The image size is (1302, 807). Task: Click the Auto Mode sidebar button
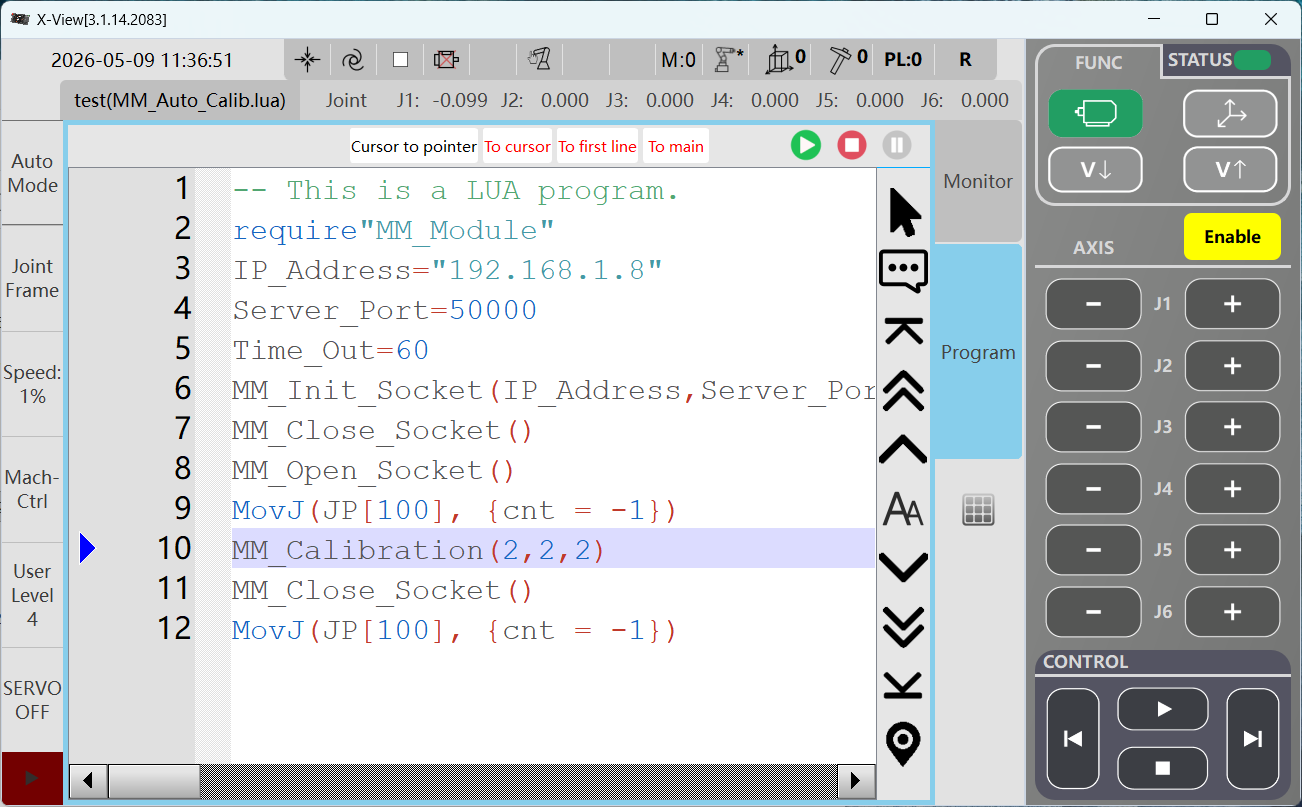(32, 173)
